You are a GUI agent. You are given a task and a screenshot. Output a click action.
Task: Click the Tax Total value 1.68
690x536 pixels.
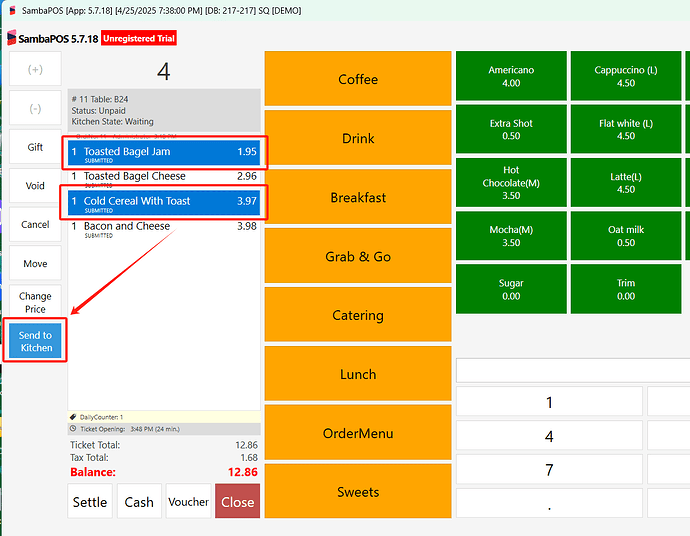click(249, 458)
